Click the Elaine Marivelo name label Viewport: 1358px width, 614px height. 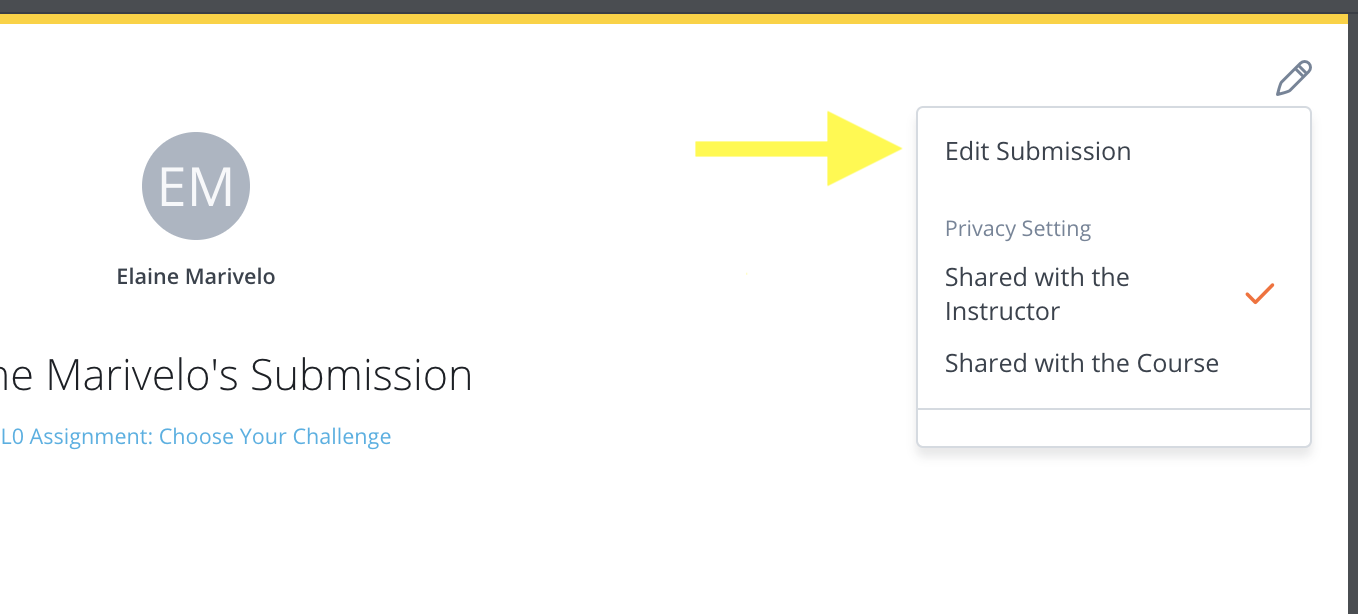[196, 277]
